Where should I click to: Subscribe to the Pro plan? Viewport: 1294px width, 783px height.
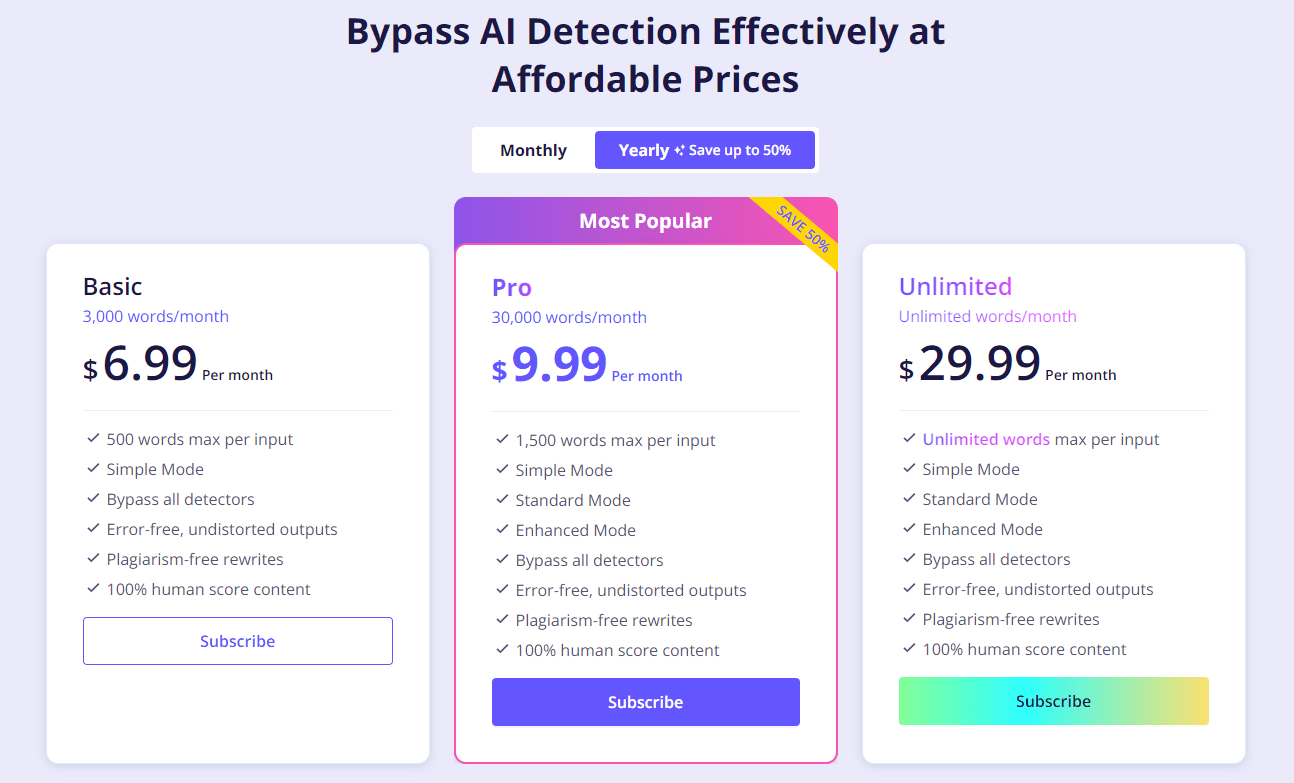[645, 702]
